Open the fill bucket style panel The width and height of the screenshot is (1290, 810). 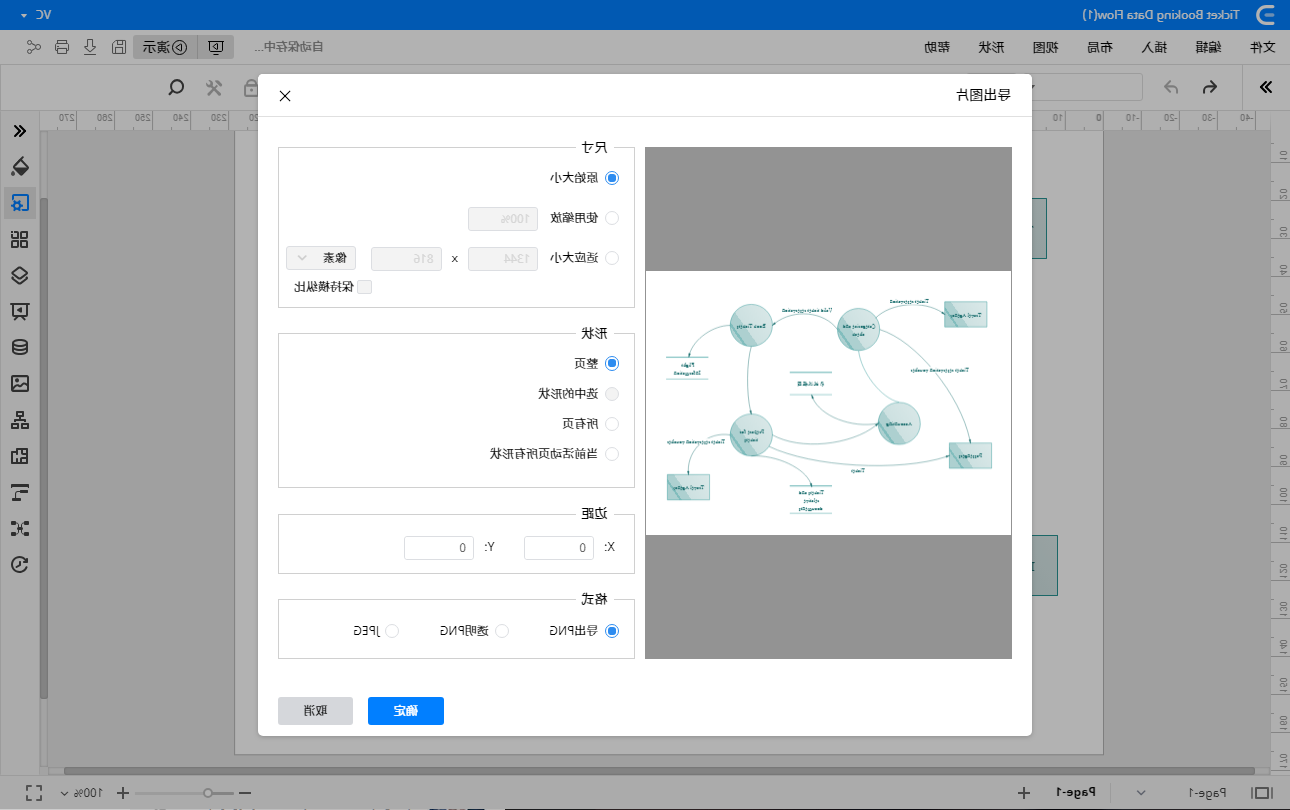click(x=19, y=166)
